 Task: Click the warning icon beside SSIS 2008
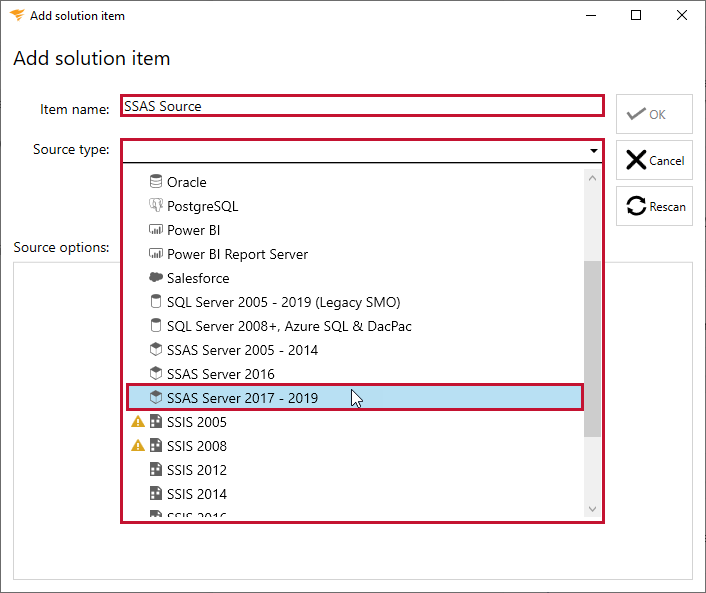138,446
